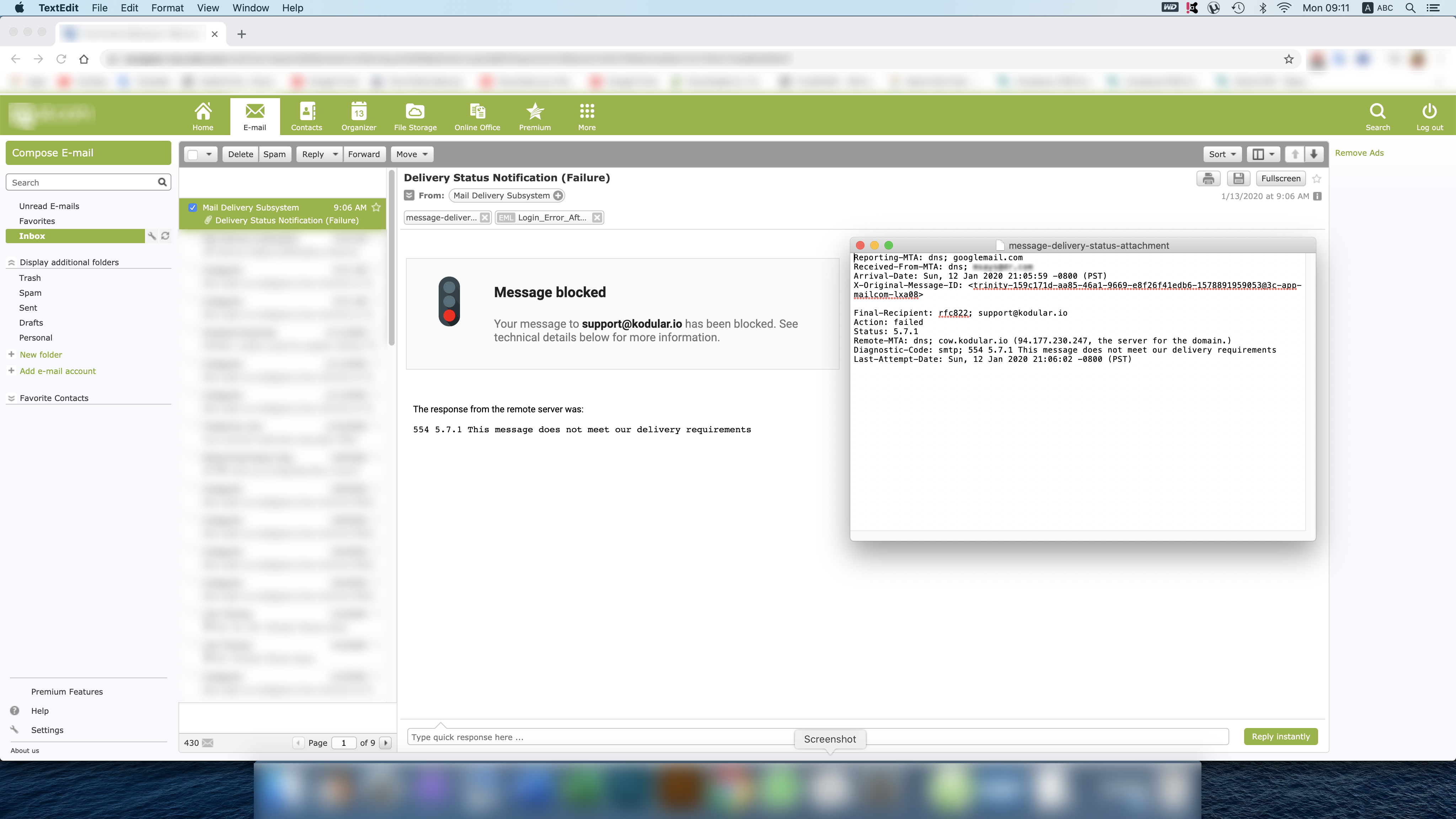Open the Move dropdown menu
Viewport: 1456px width, 819px height.
click(412, 154)
